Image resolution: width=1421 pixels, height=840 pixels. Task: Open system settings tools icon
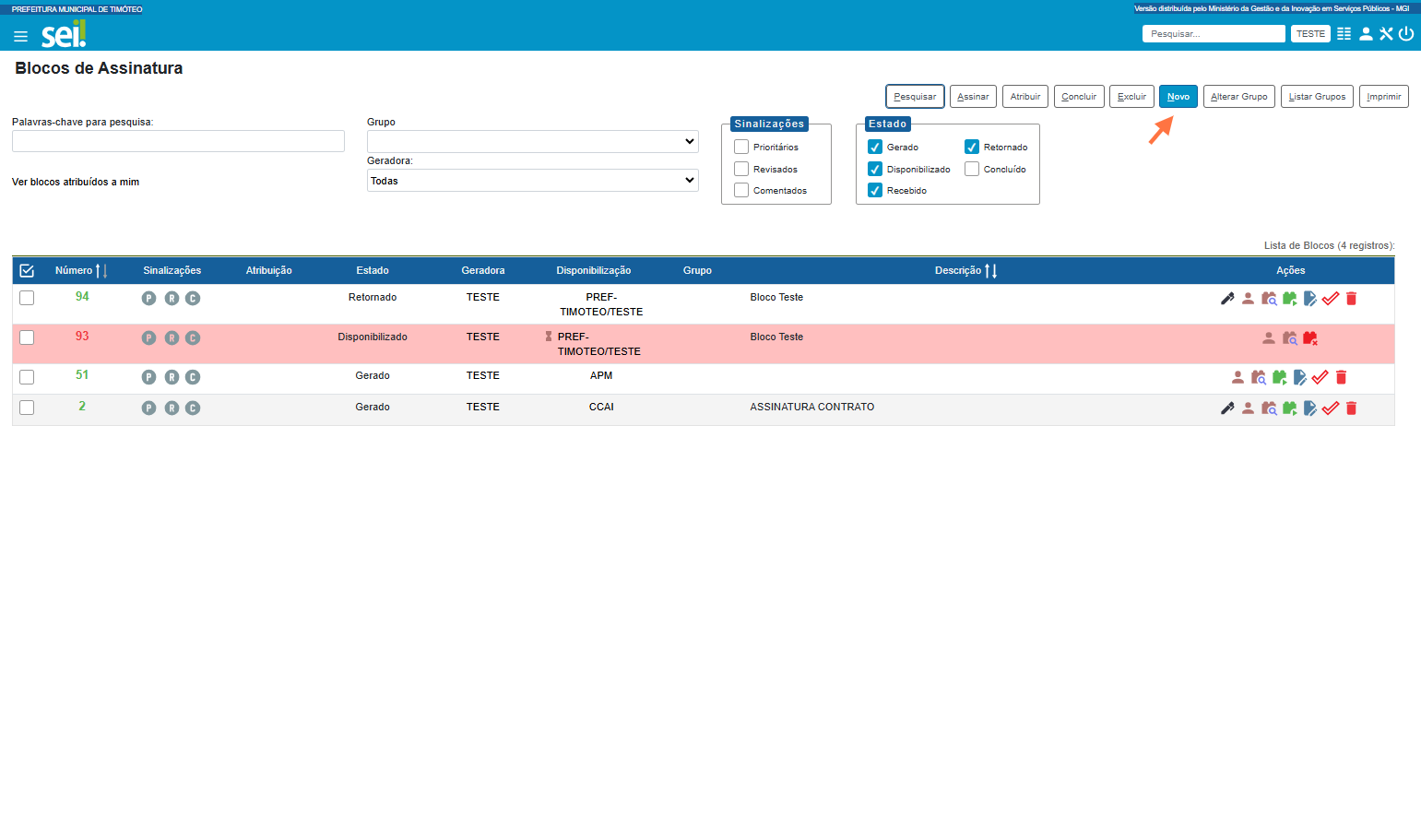[x=1386, y=34]
